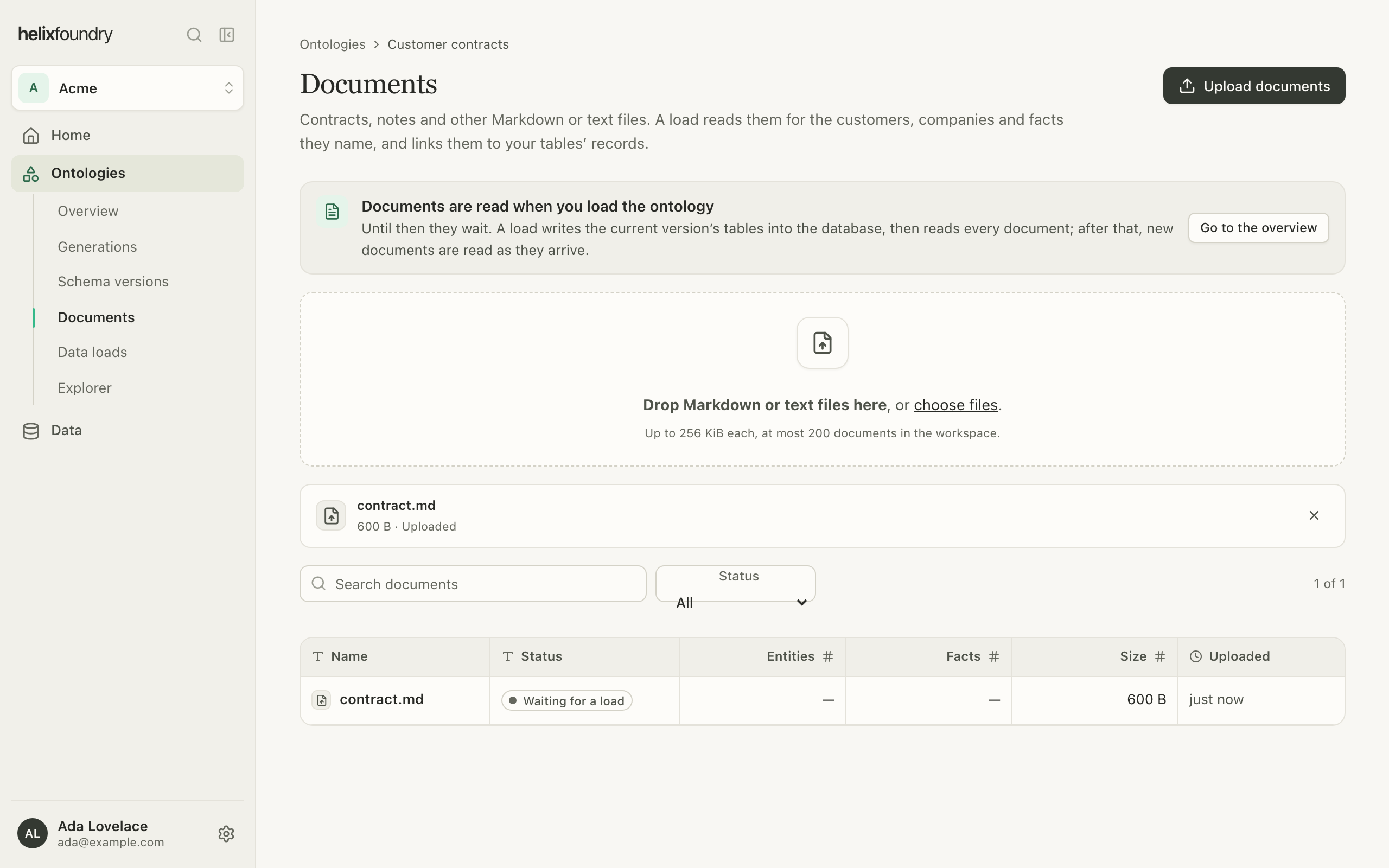1389x868 pixels.
Task: Click file icon on contract.md upload card
Action: click(x=331, y=515)
